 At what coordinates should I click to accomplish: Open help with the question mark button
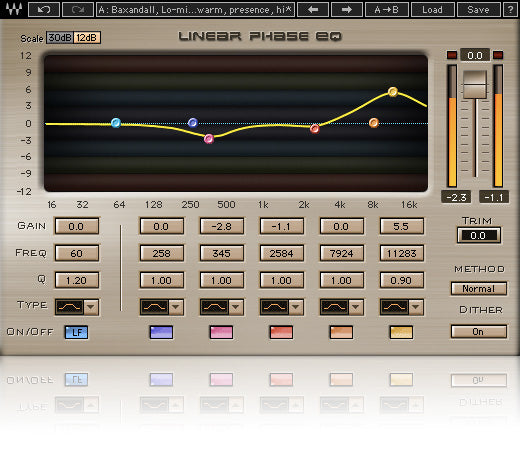coord(510,10)
